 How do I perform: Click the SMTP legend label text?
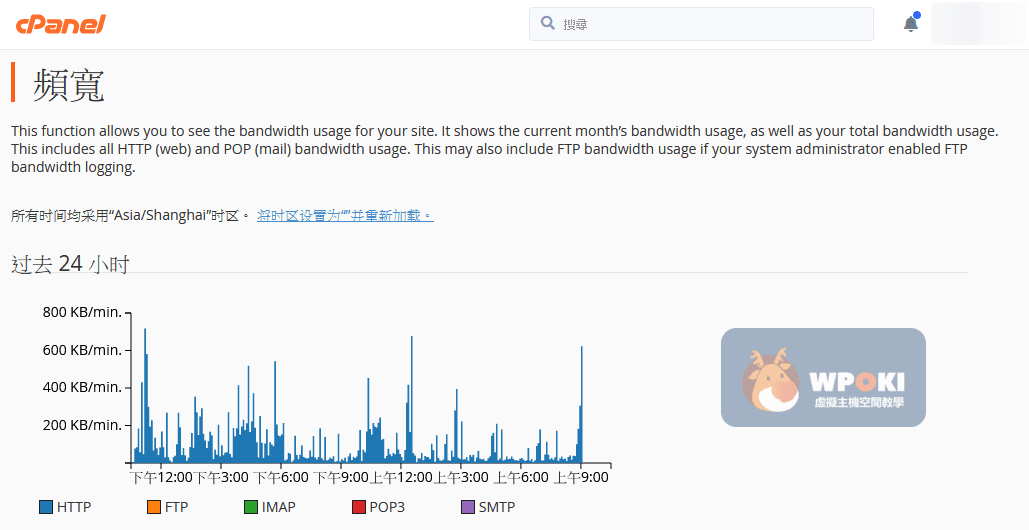496,507
